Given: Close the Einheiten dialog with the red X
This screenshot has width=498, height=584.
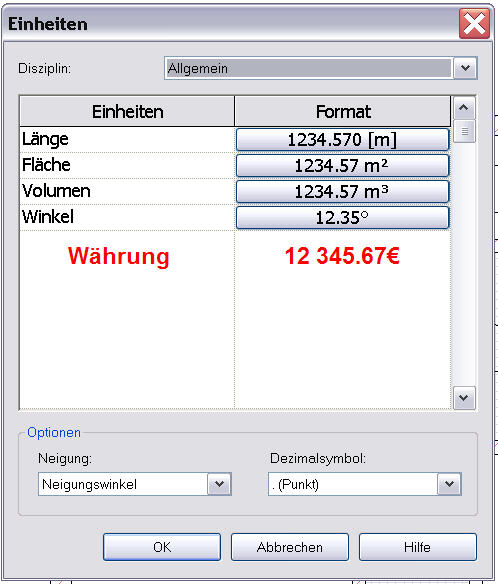Looking at the screenshot, I should coord(474,24).
